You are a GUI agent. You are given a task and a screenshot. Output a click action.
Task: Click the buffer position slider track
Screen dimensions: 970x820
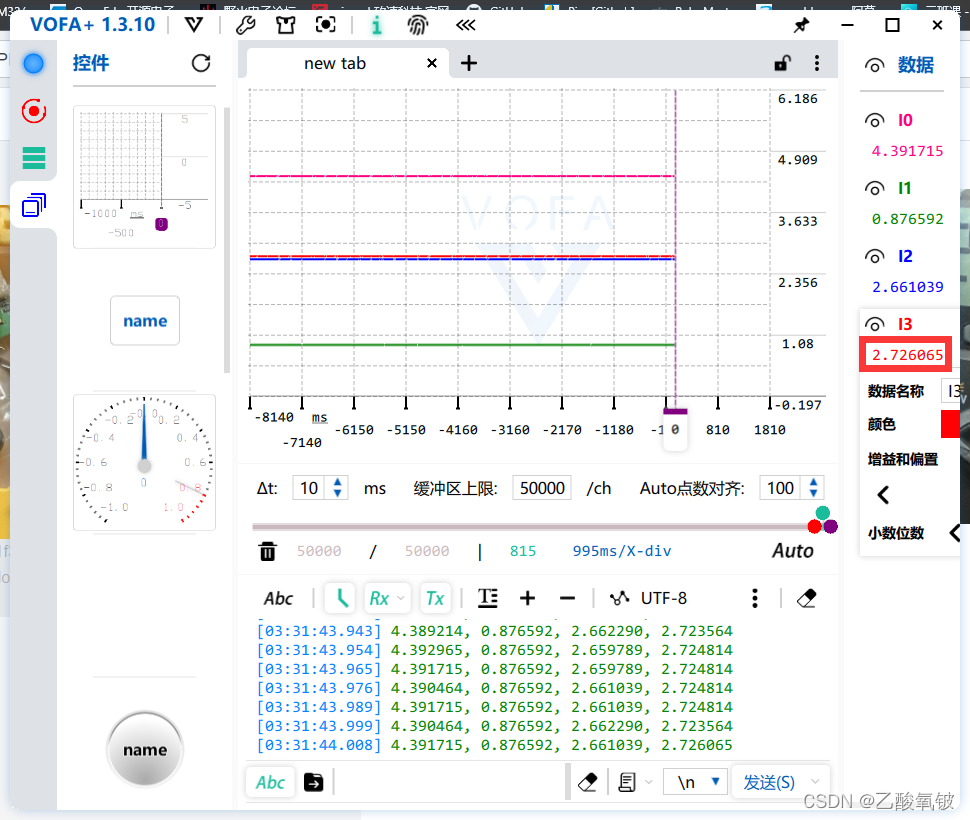click(531, 527)
